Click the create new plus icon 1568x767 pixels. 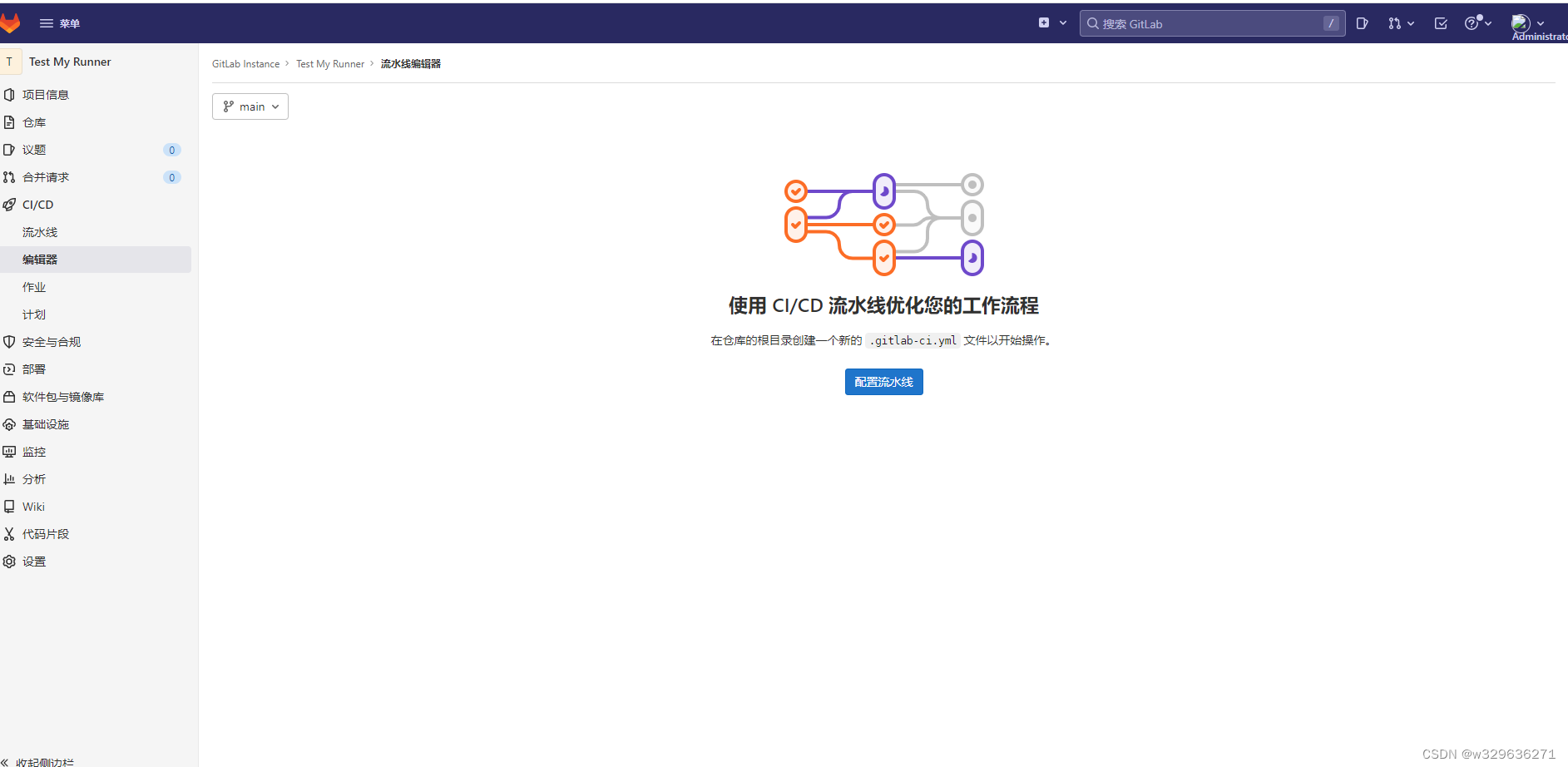(x=1044, y=23)
